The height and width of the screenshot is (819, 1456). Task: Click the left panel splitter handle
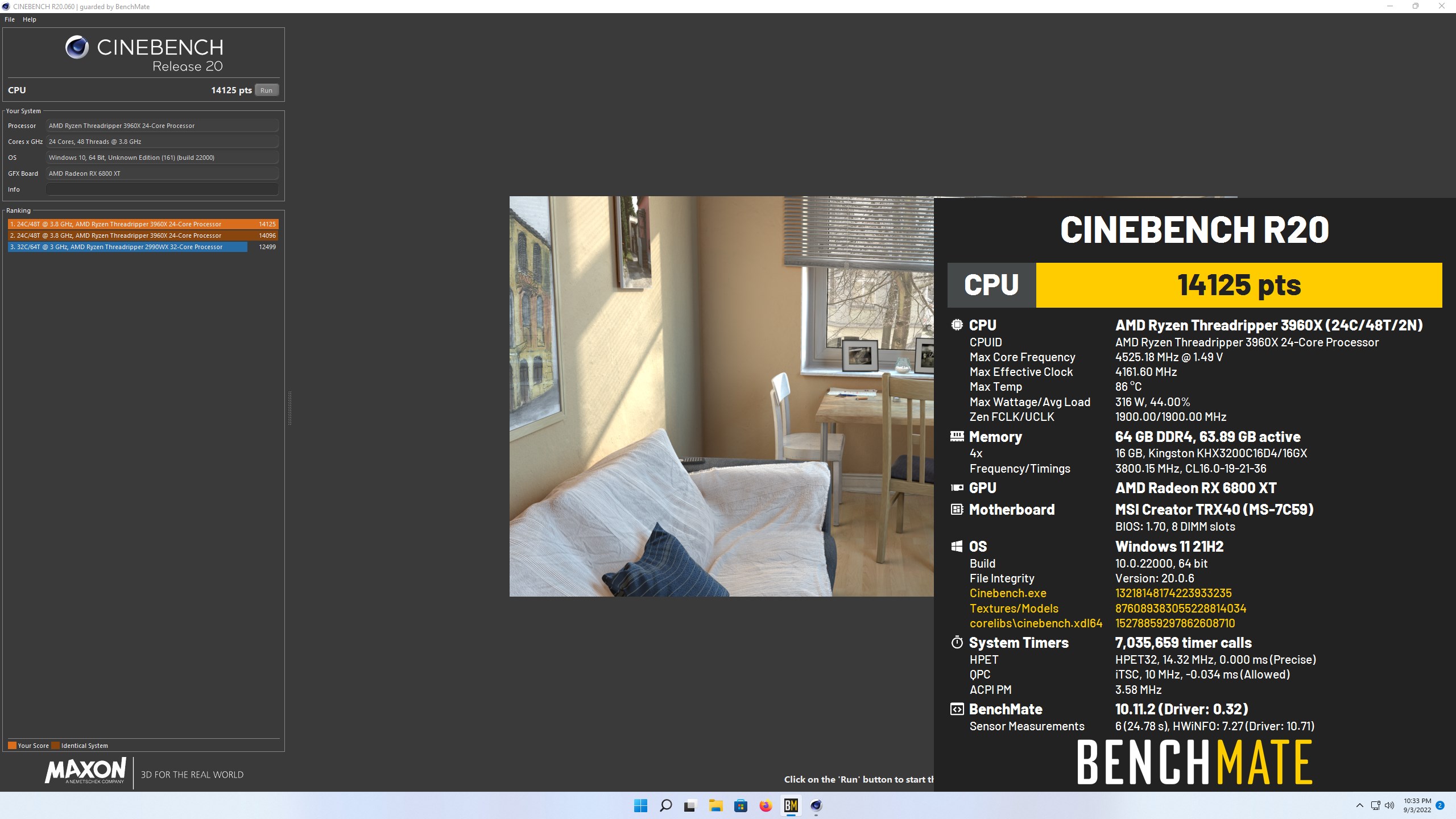click(289, 408)
